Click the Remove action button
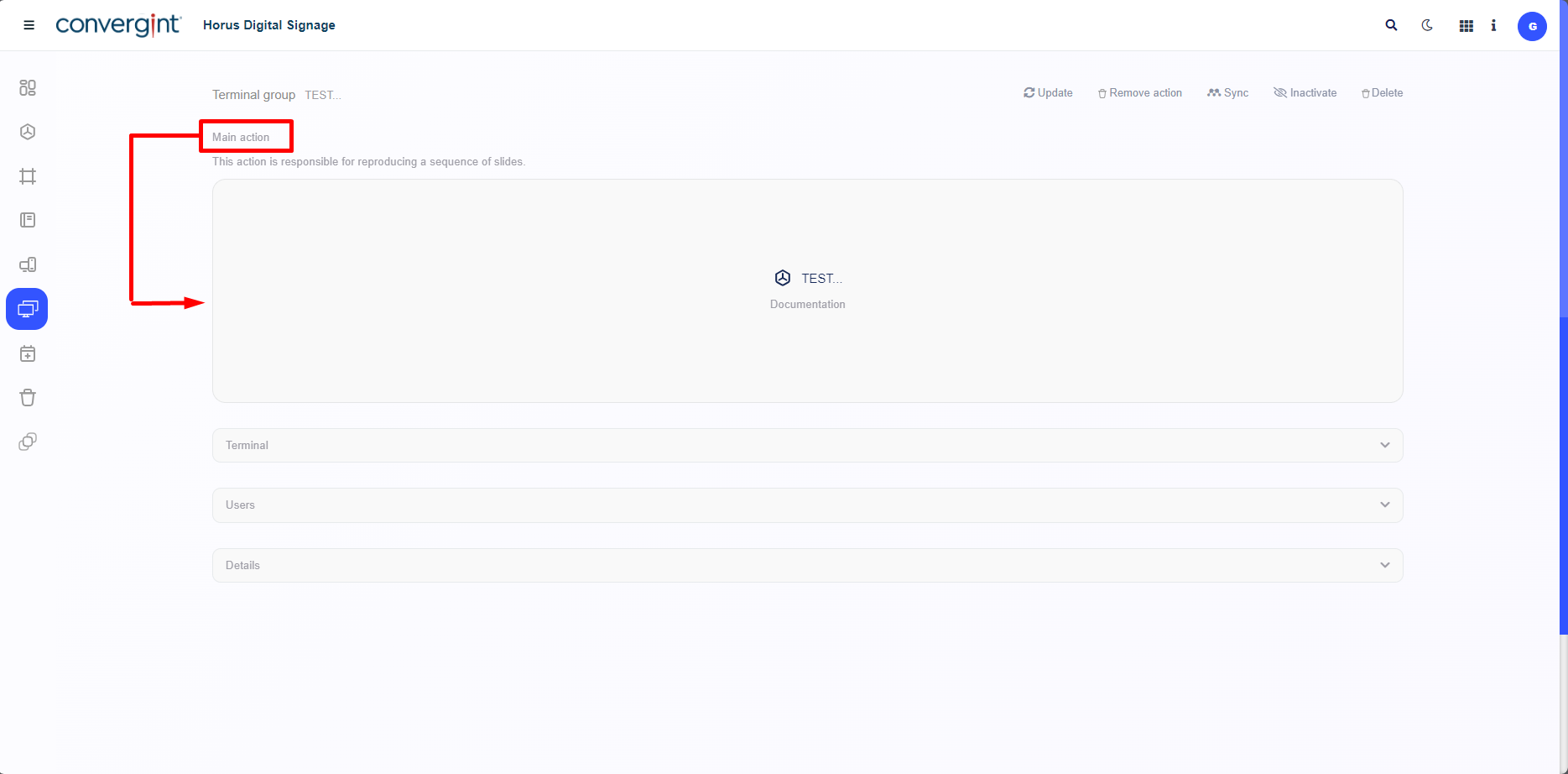Viewport: 1568px width, 774px height. pos(1139,93)
